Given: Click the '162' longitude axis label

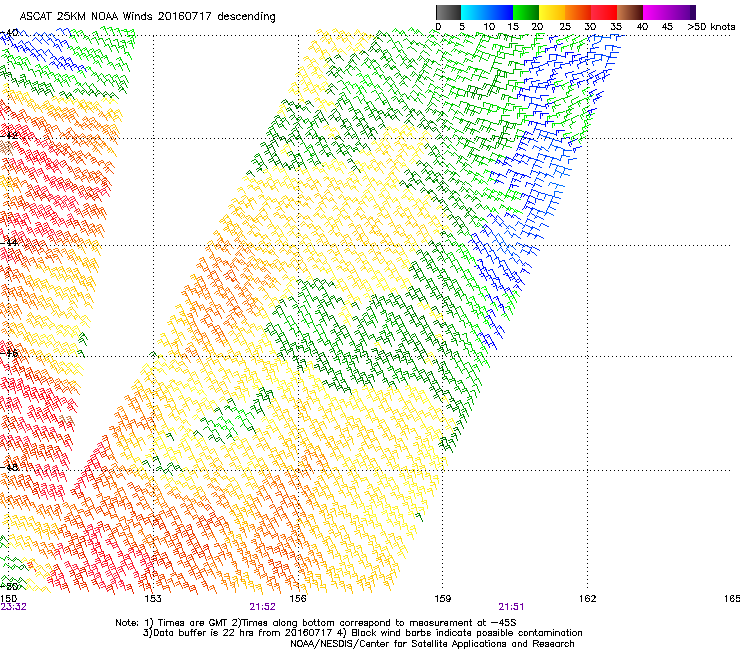Looking at the screenshot, I should coord(587,599).
